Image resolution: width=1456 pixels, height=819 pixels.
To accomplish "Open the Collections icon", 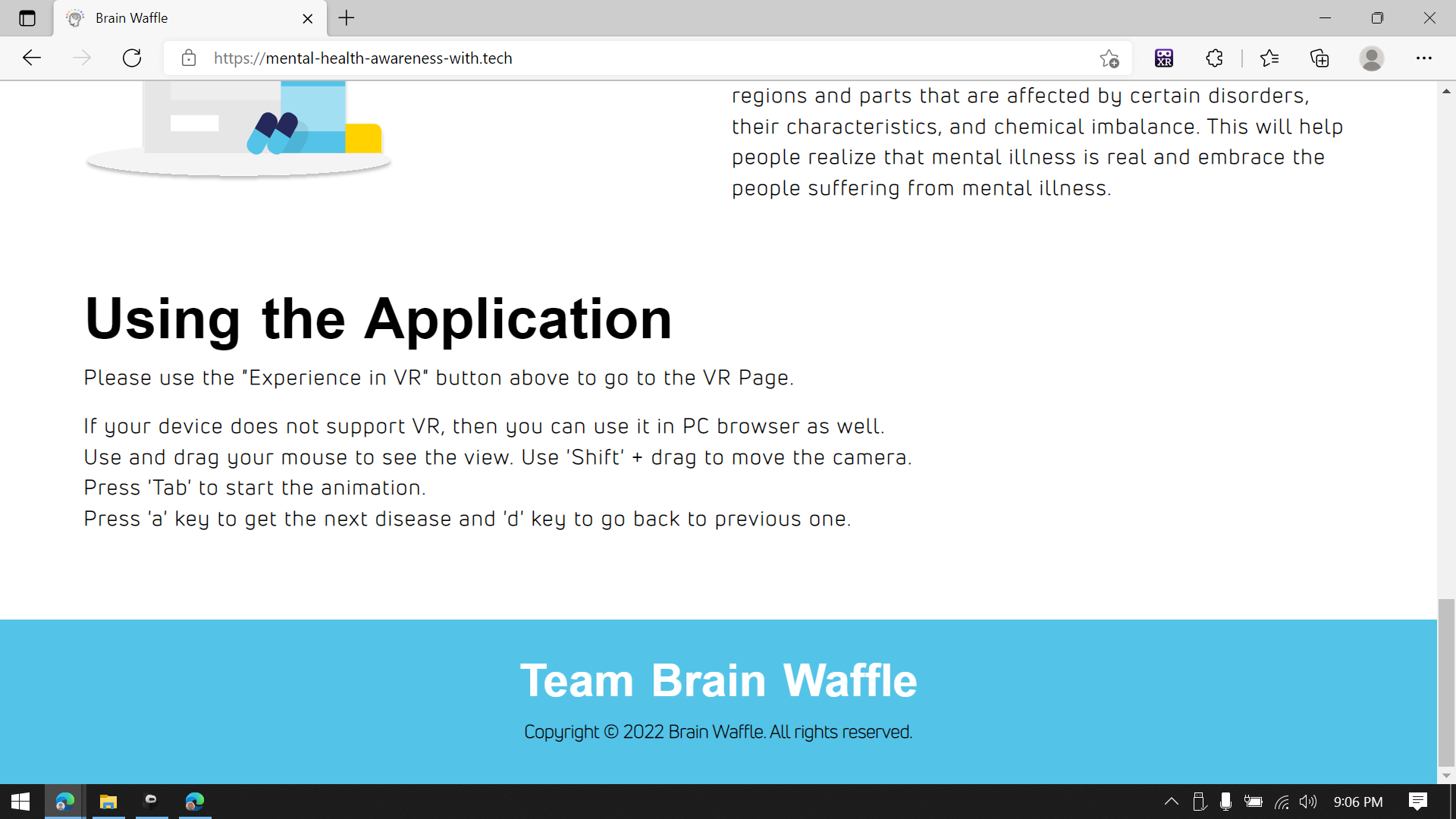I will (1319, 58).
